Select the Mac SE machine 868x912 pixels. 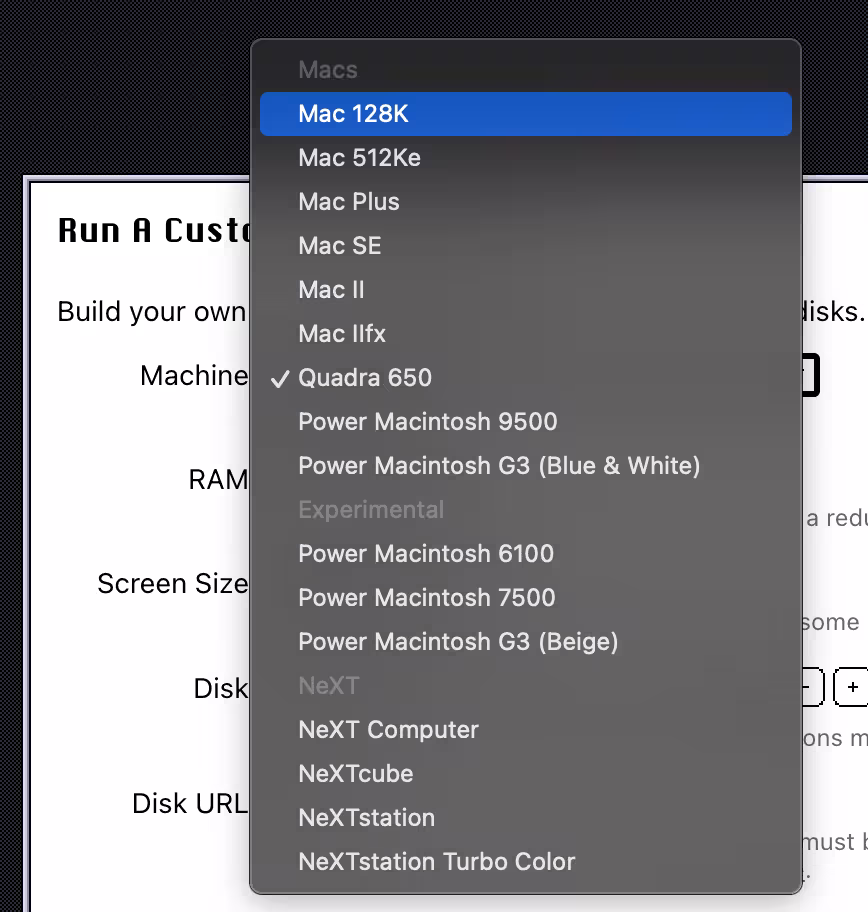pyautogui.click(x=525, y=246)
